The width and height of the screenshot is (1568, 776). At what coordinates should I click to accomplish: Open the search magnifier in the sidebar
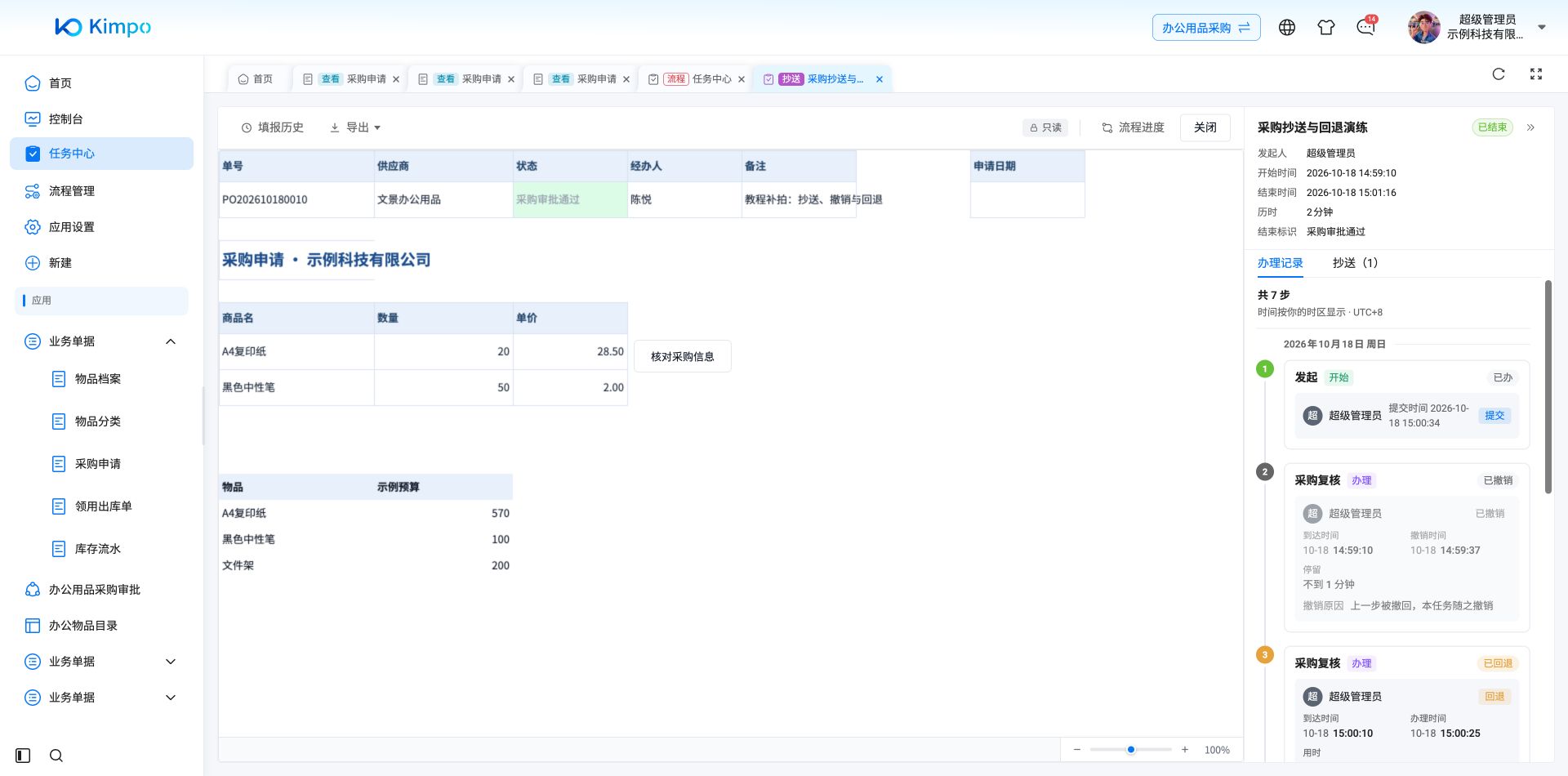pos(56,756)
